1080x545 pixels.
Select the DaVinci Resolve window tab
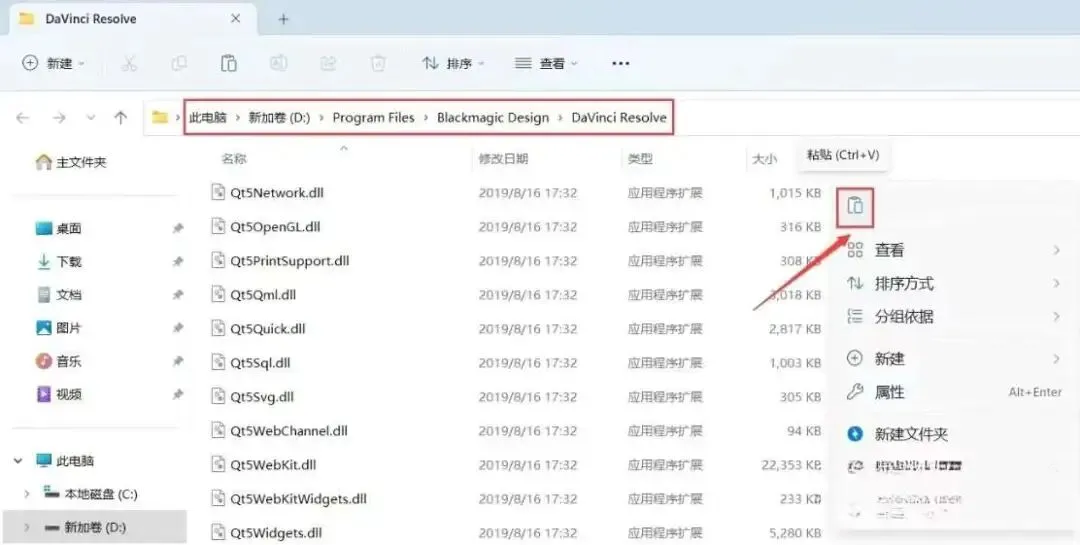(x=131, y=19)
